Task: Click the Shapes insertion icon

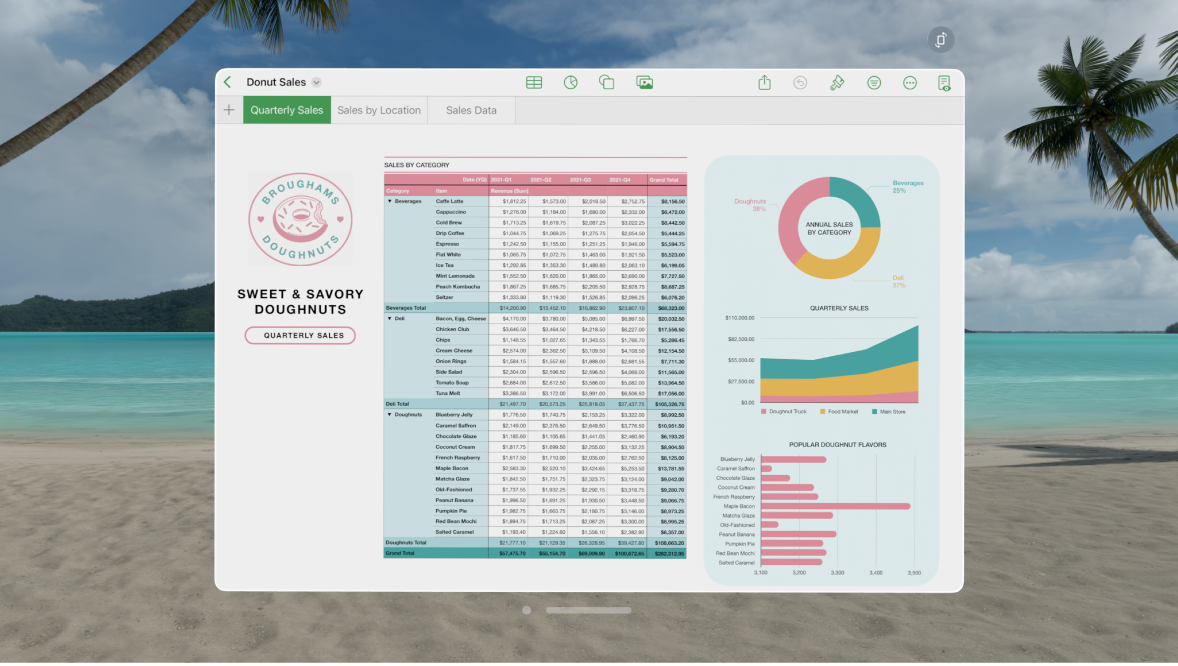Action: pyautogui.click(x=607, y=82)
